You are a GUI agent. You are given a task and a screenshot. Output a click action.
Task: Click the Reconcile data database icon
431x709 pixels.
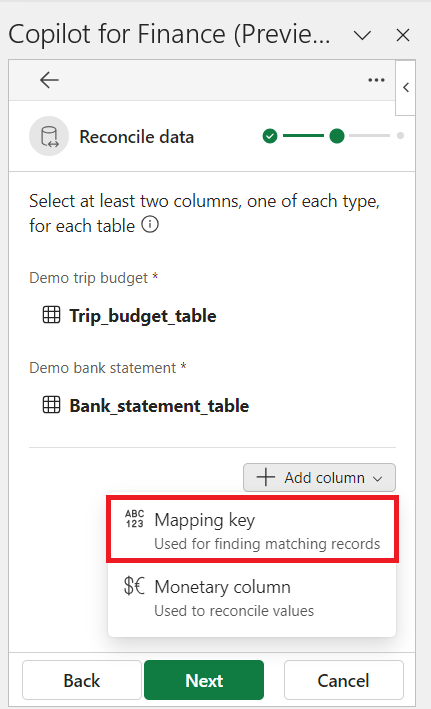49,136
